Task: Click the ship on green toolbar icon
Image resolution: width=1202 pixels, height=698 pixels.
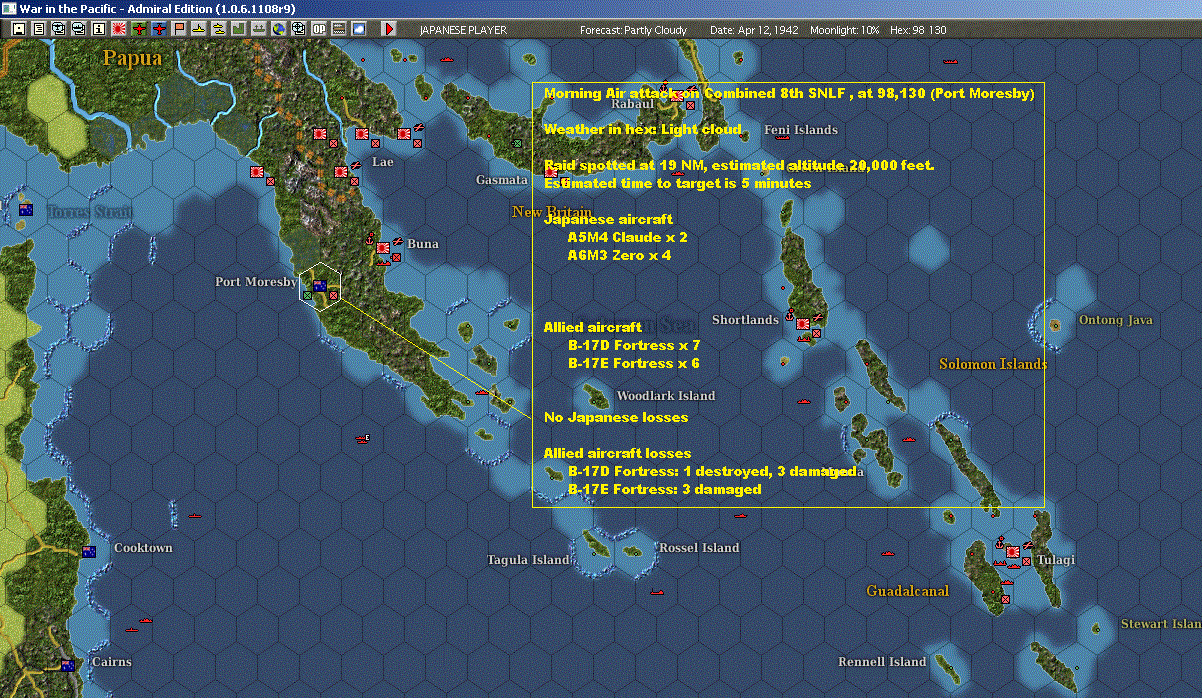Action: pos(259,29)
